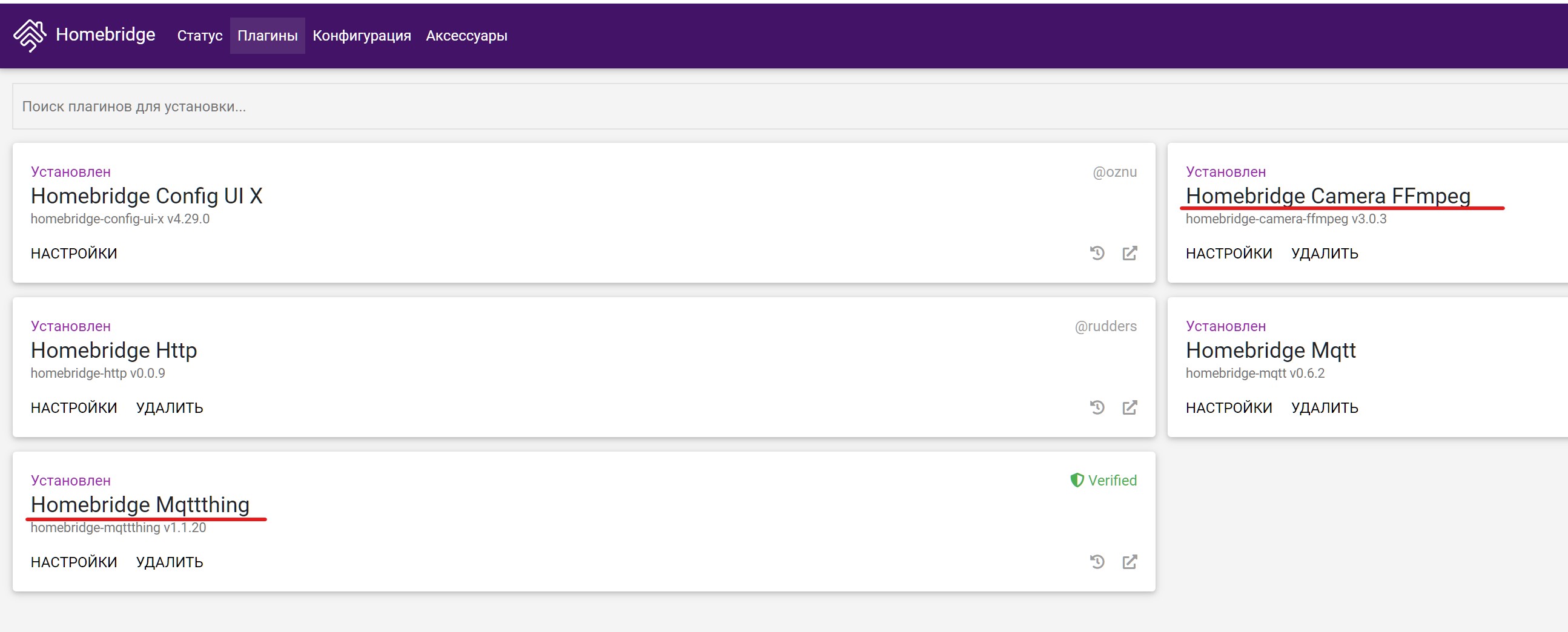Click the Homebridge Mqtt plugin title
This screenshot has width=1568, height=632.
pyautogui.click(x=1271, y=351)
